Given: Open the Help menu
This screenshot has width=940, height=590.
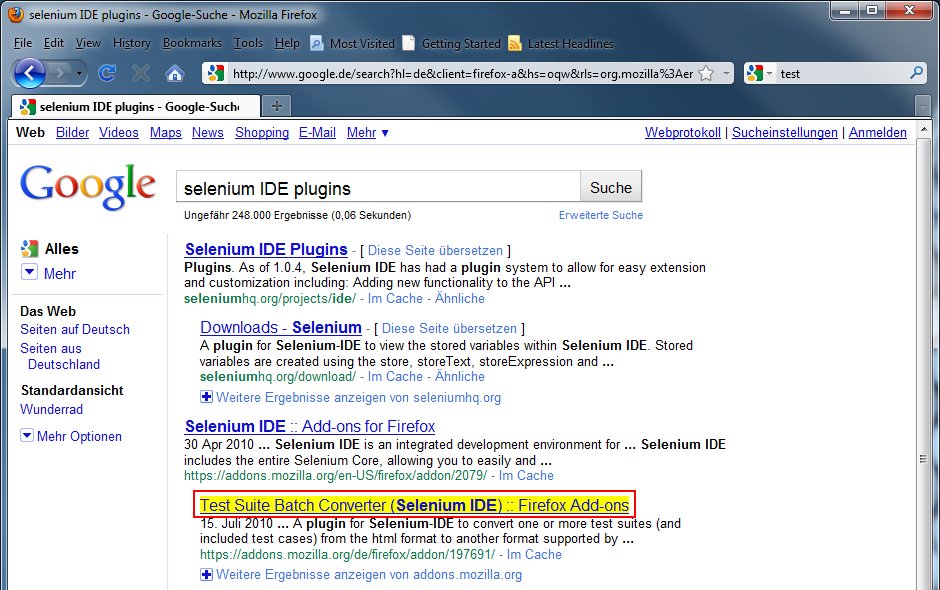Looking at the screenshot, I should 287,43.
